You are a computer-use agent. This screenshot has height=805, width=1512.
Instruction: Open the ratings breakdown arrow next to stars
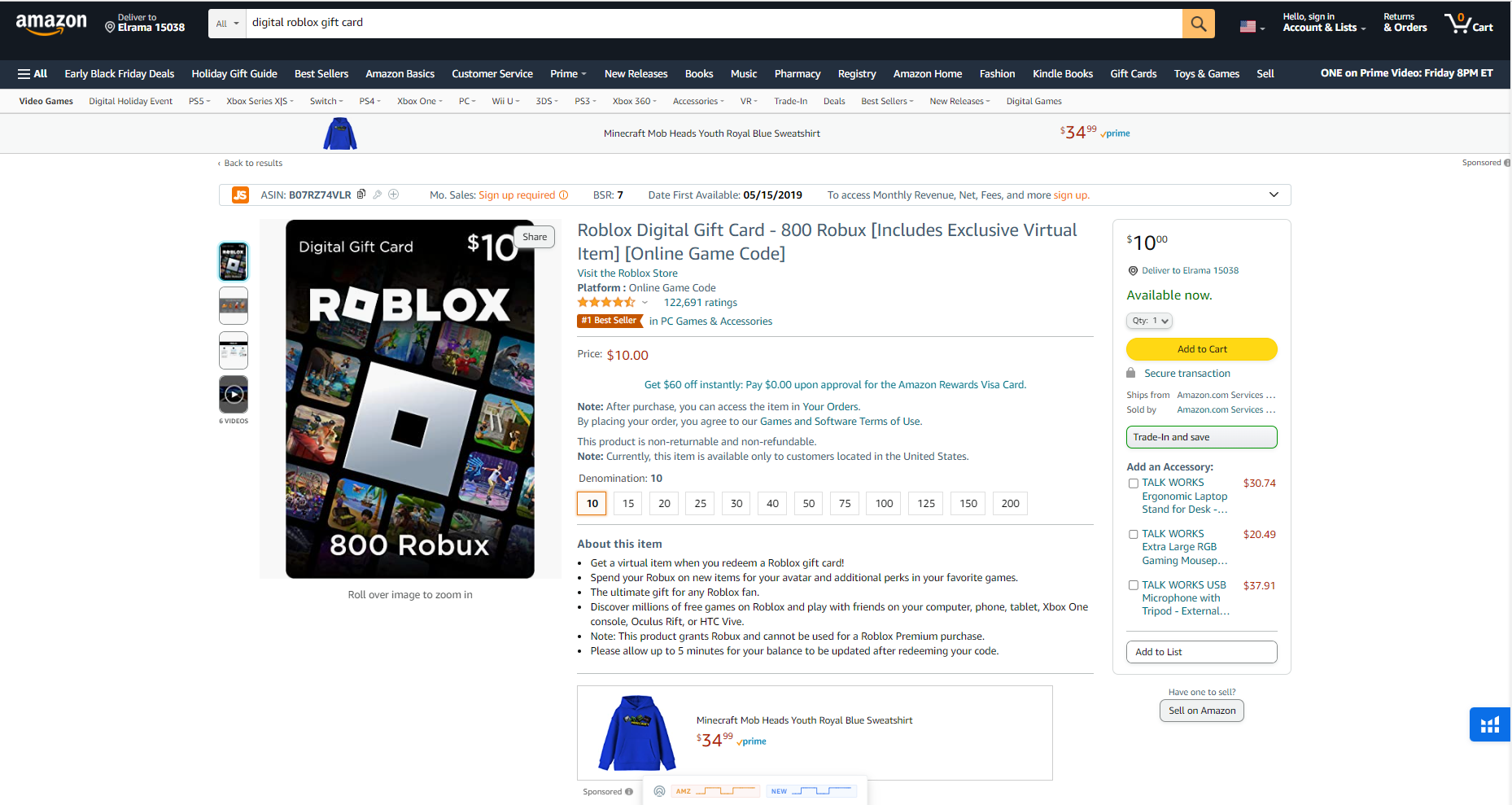point(645,303)
